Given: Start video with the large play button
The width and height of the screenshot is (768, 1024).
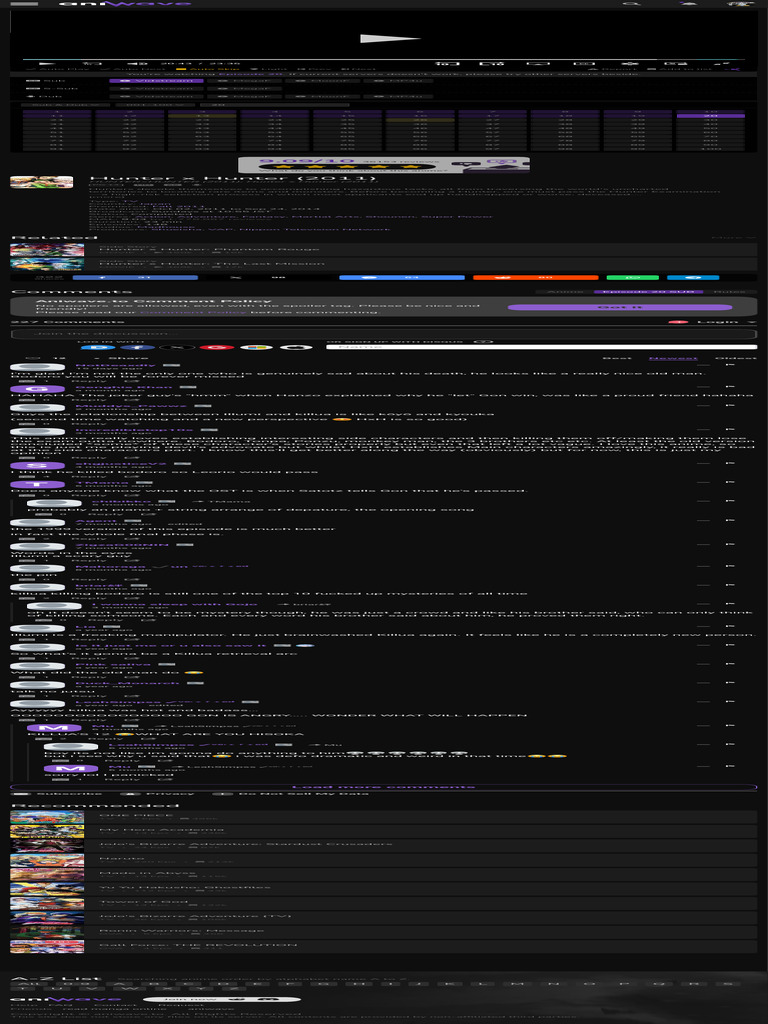Looking at the screenshot, I should pos(389,39).
